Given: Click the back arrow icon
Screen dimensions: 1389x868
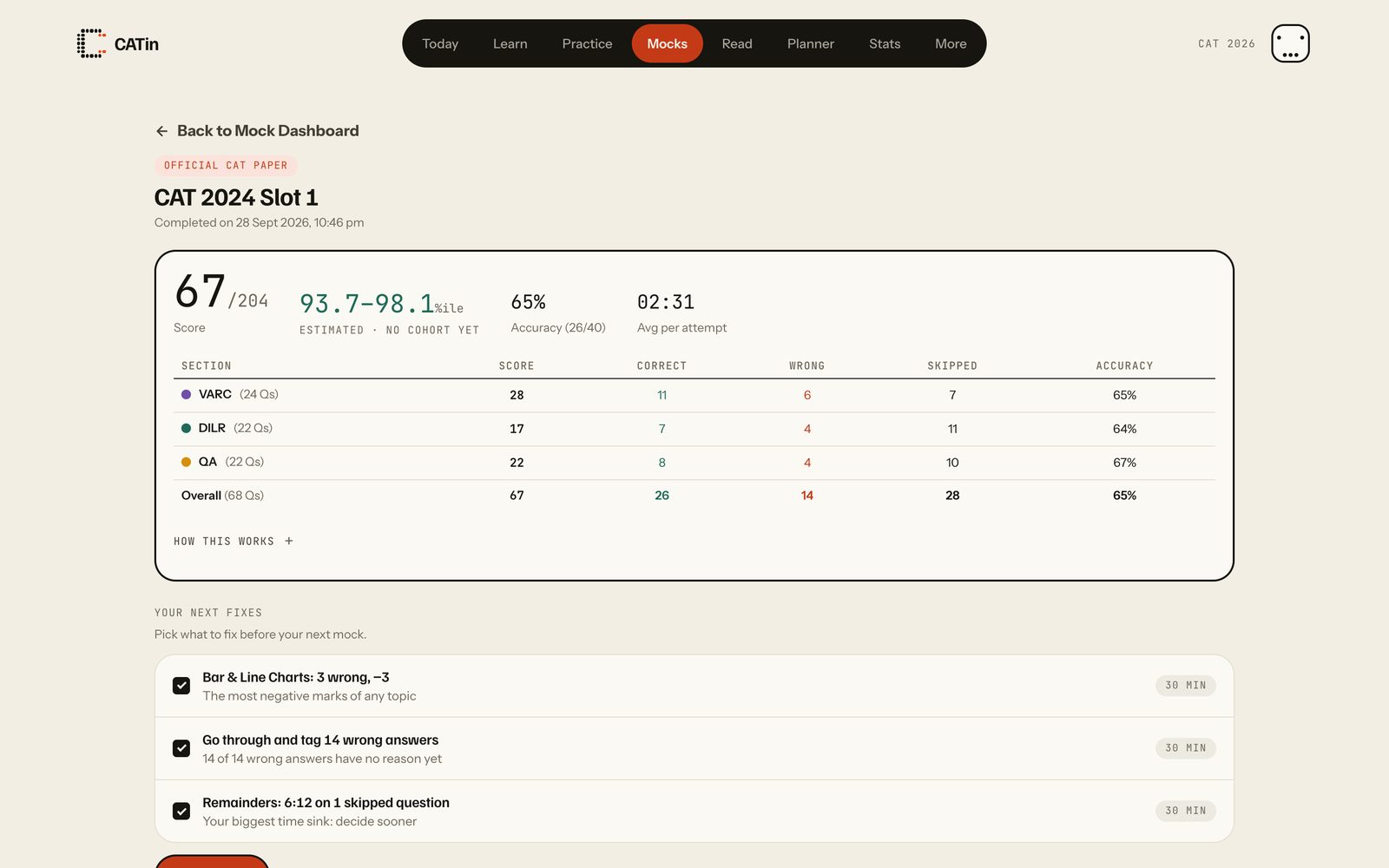Looking at the screenshot, I should point(161,131).
